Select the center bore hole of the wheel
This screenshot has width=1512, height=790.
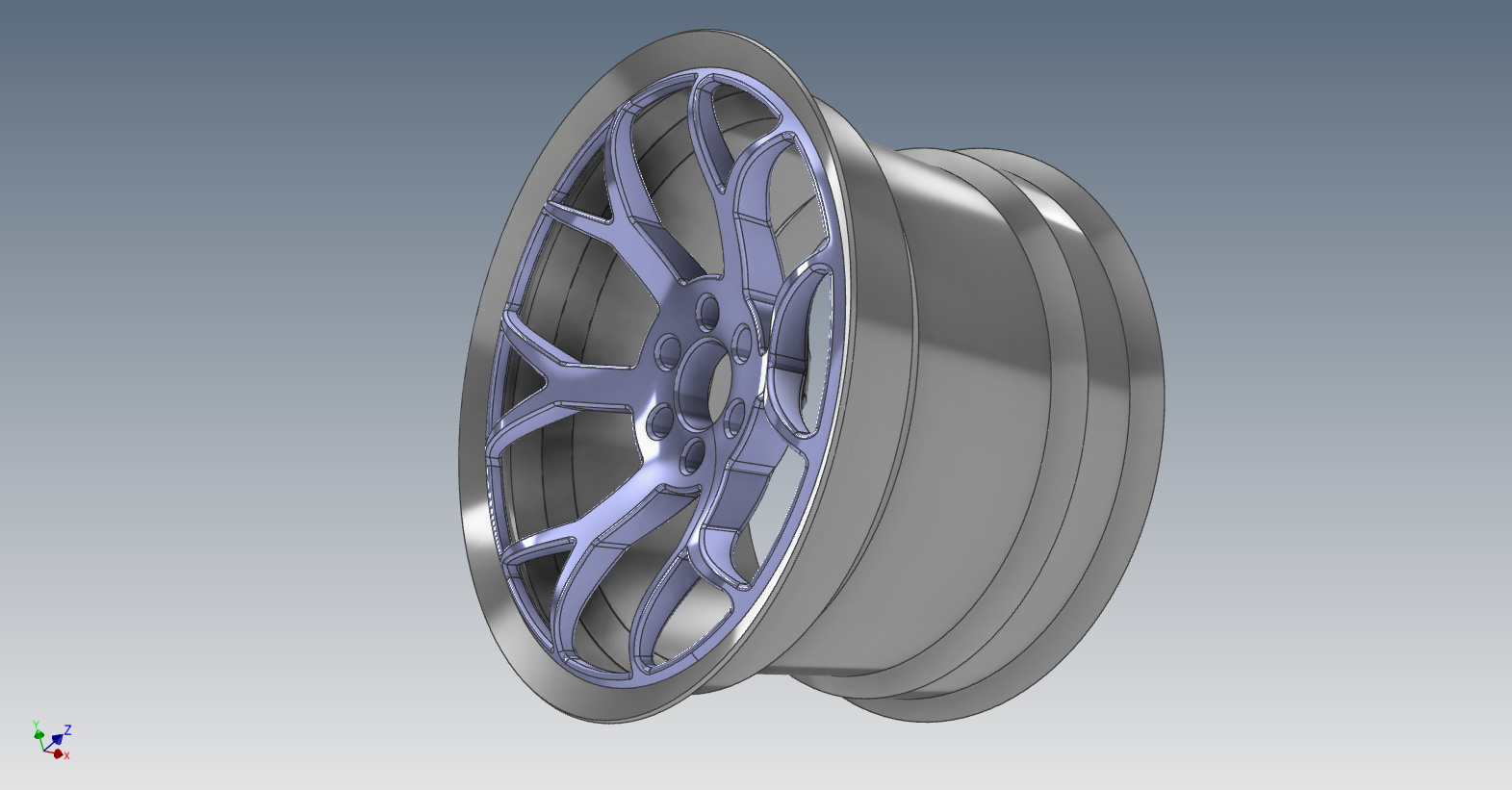point(702,385)
